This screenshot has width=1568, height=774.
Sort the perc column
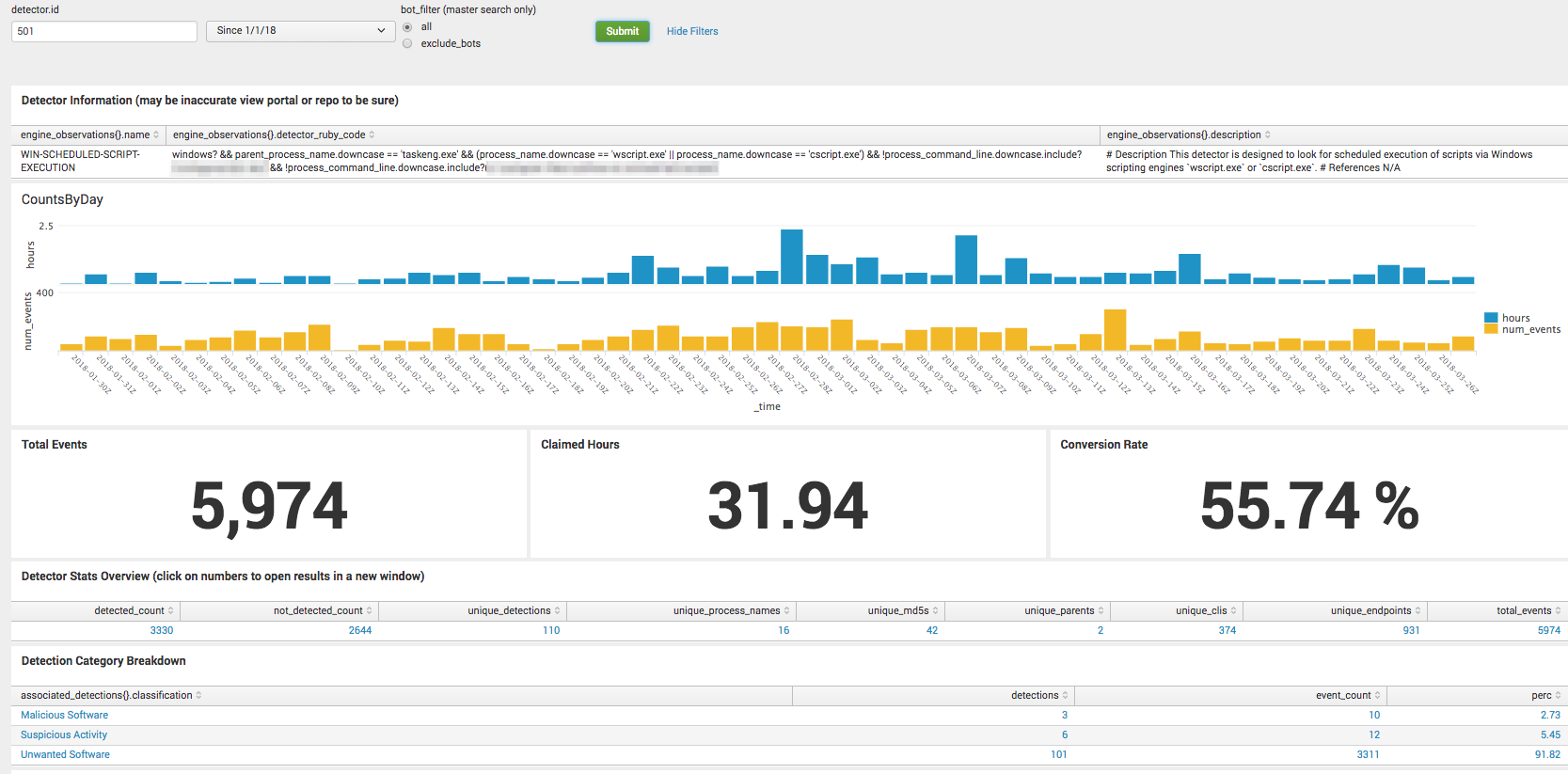pyautogui.click(x=1558, y=696)
